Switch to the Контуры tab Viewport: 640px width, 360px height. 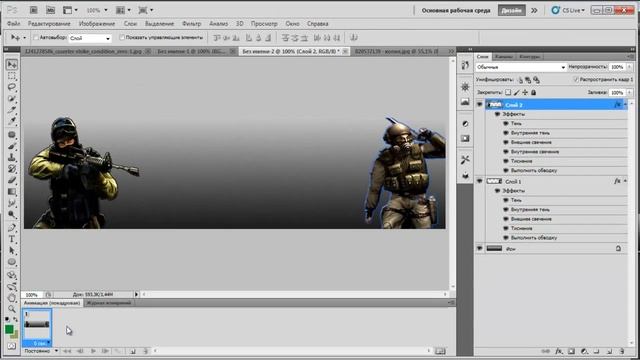[x=530, y=57]
